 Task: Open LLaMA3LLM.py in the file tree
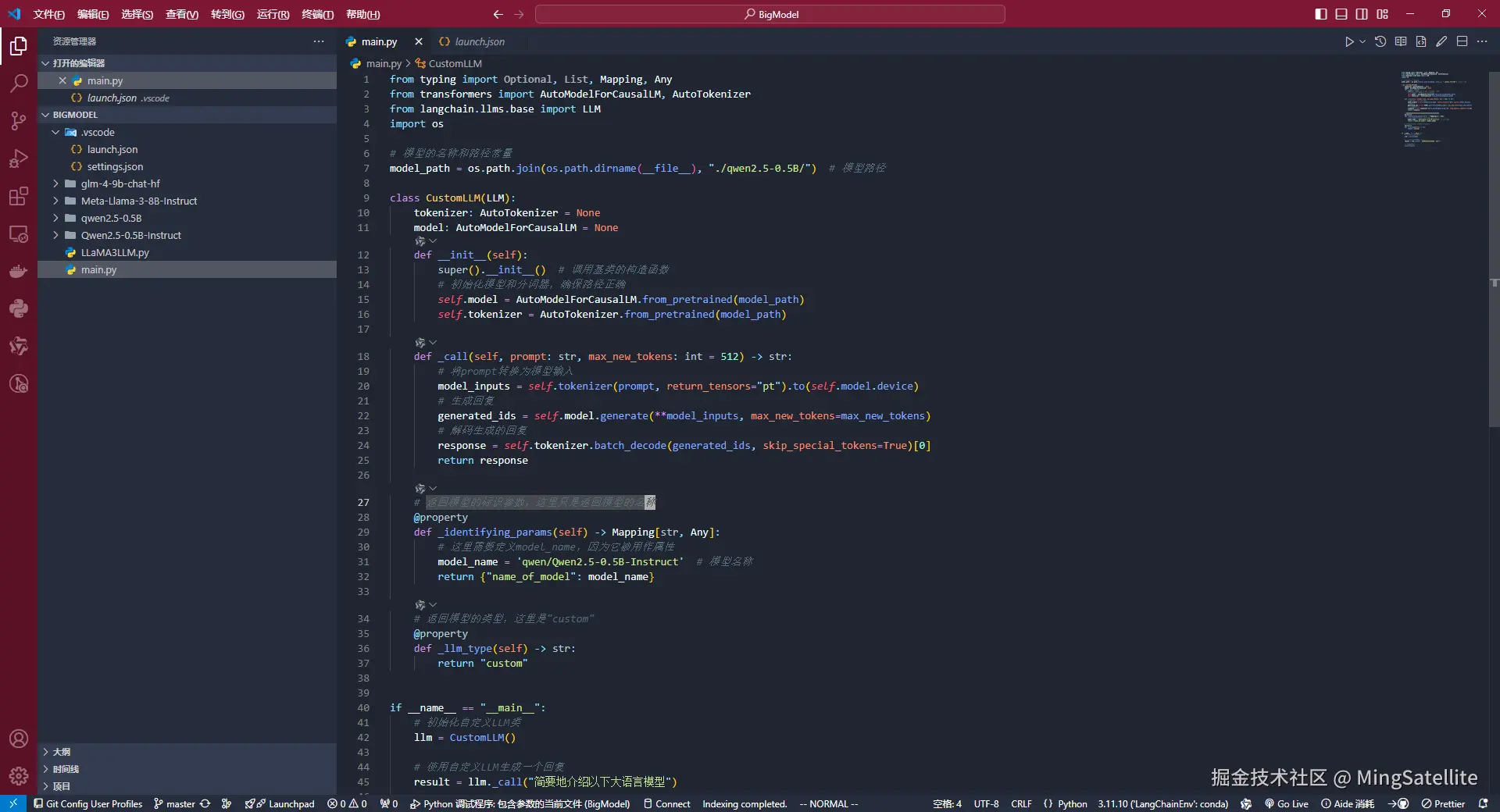[187, 252]
